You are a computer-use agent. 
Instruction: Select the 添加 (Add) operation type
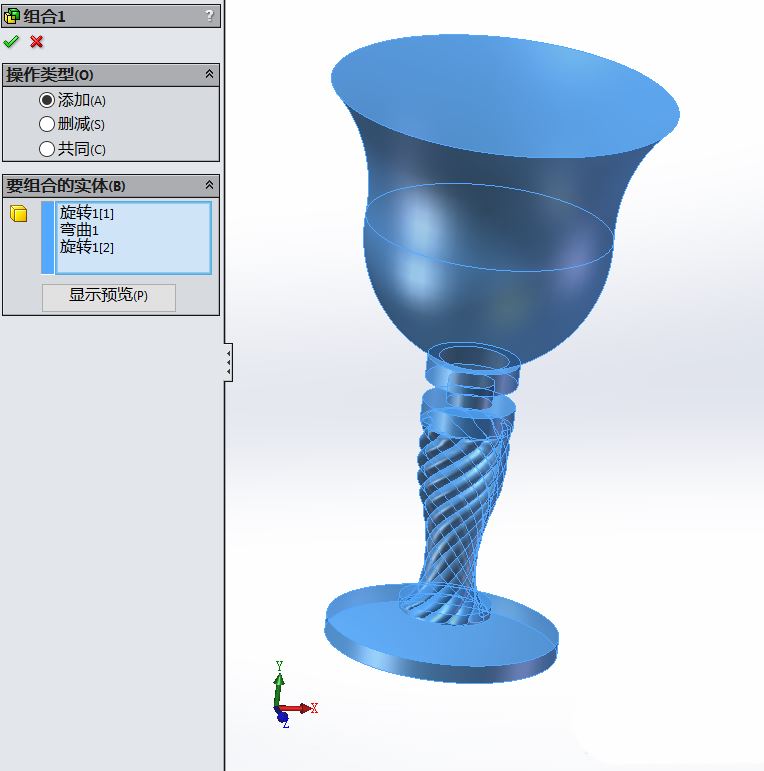click(x=46, y=100)
